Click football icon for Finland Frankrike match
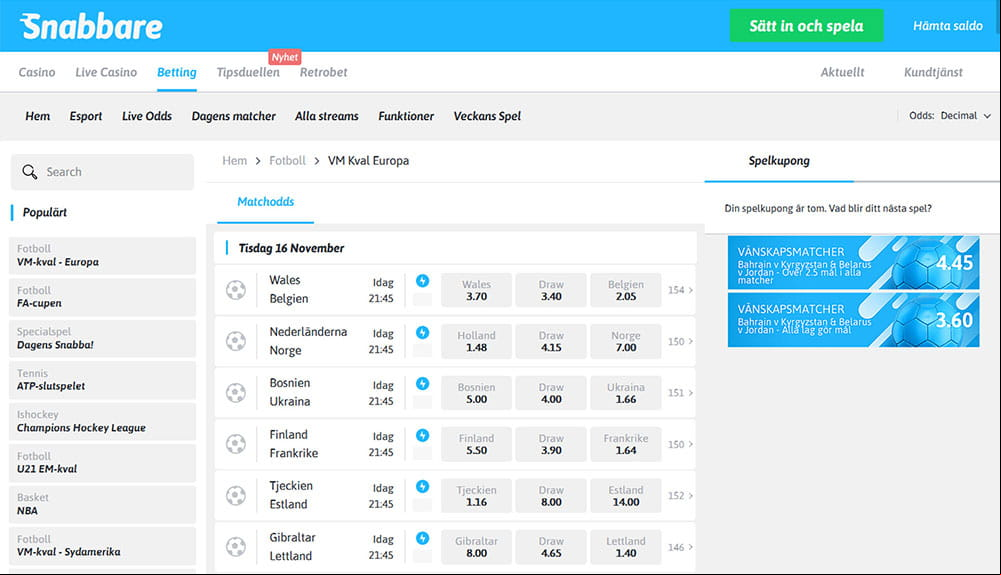The height and width of the screenshot is (575, 1001). 236,444
